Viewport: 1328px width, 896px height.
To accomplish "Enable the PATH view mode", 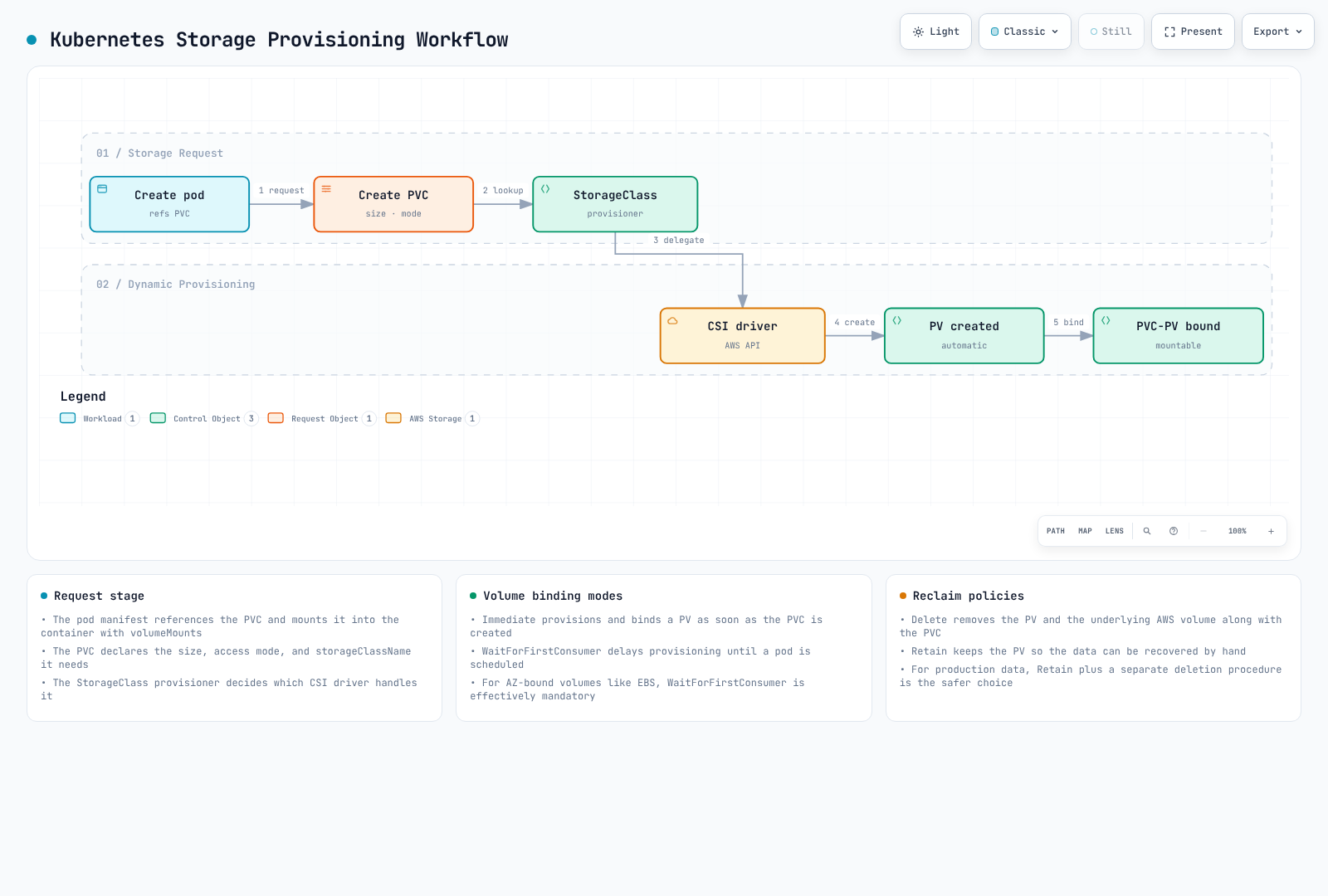I will point(1056,531).
